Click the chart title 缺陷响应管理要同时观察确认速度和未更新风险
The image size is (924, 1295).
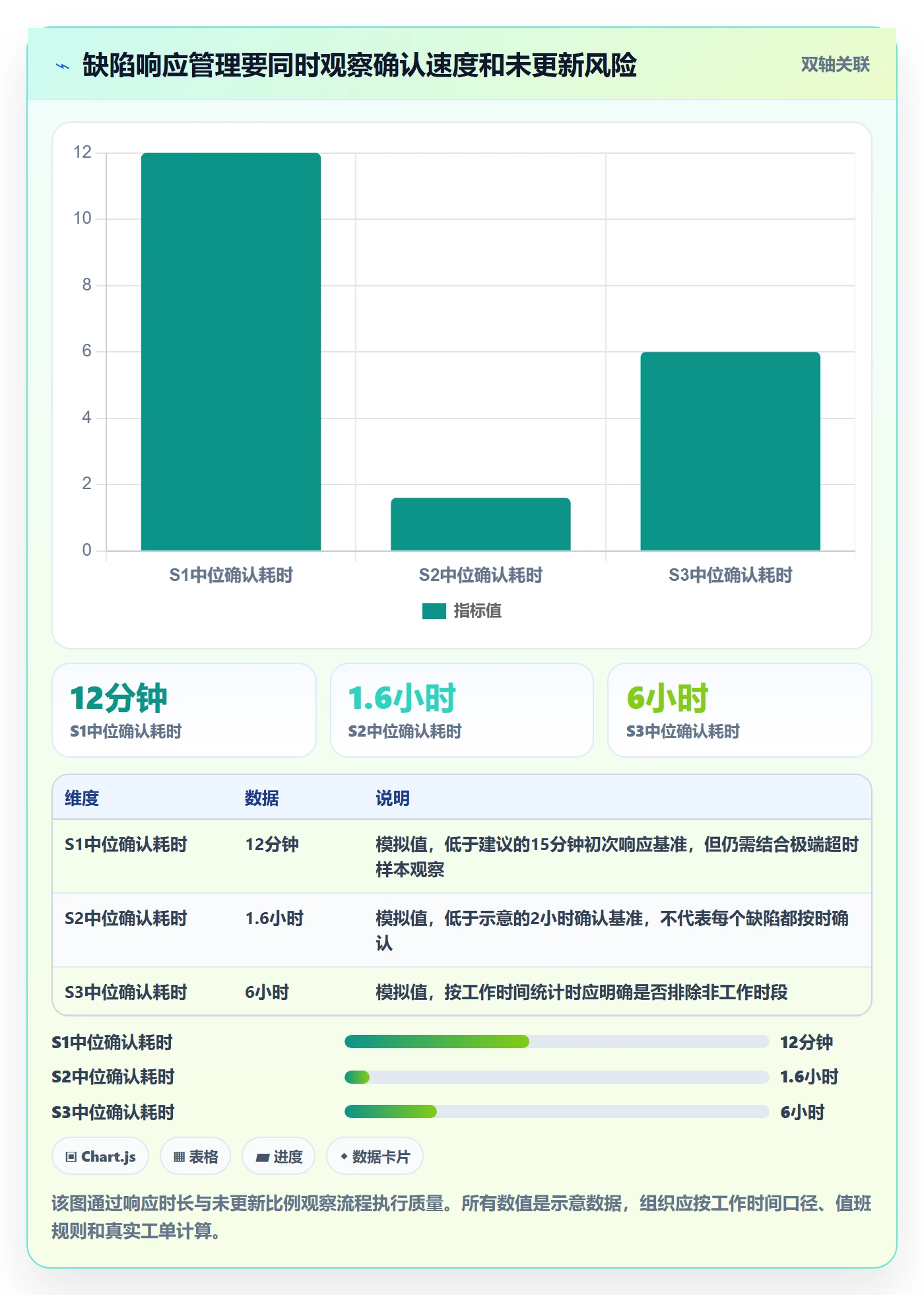[360, 65]
